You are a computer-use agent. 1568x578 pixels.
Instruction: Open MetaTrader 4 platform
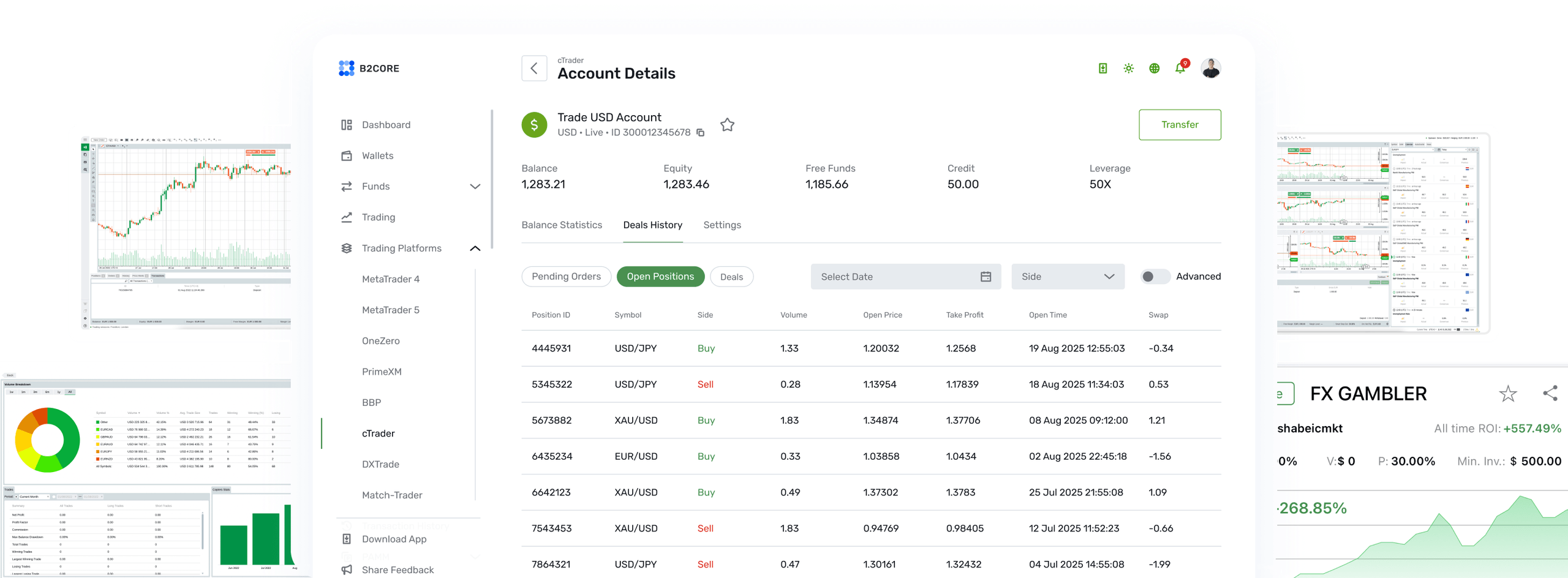[391, 279]
